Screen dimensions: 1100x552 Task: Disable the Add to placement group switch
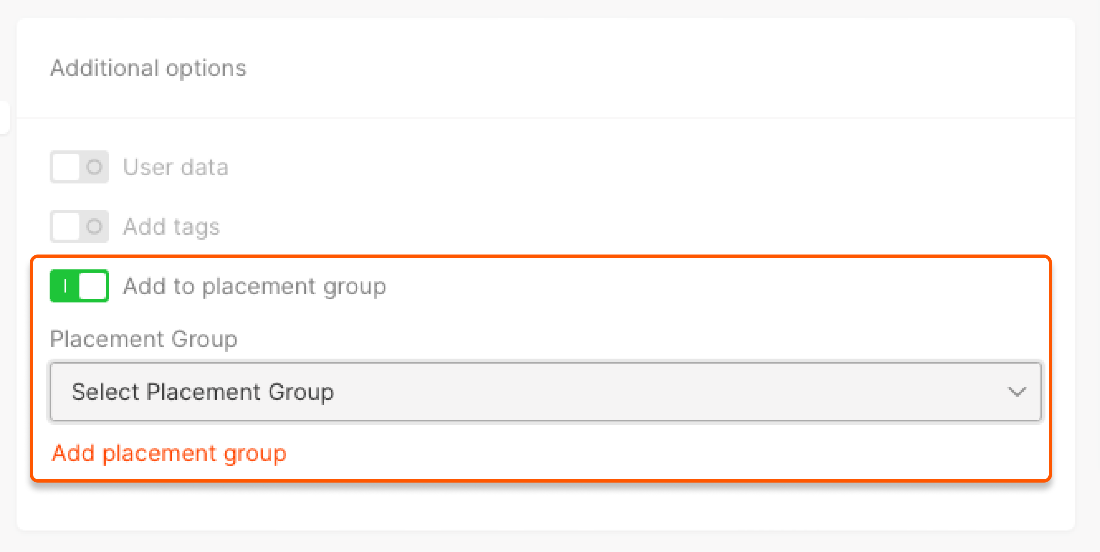click(79, 287)
